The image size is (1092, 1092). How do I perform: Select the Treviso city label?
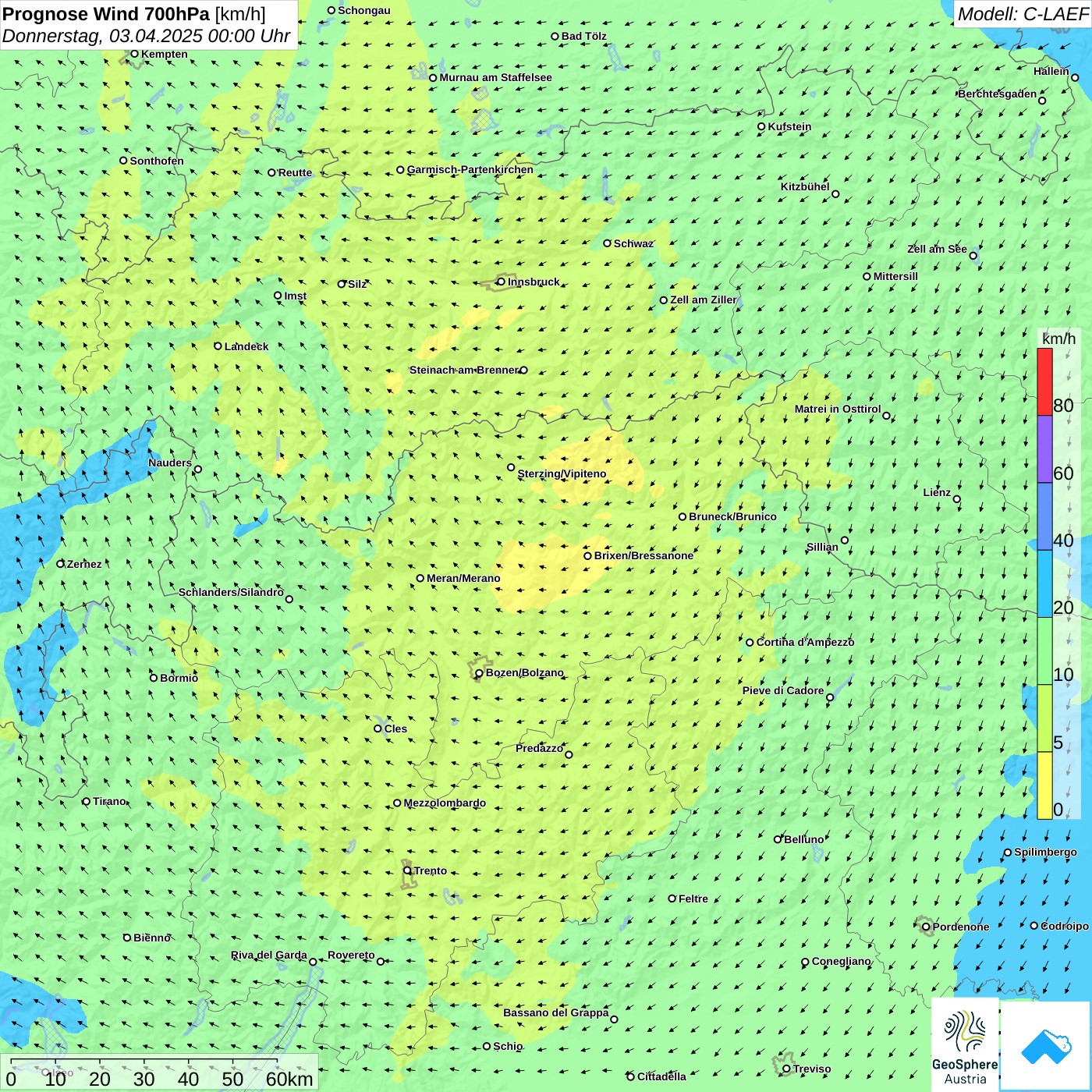811,1069
